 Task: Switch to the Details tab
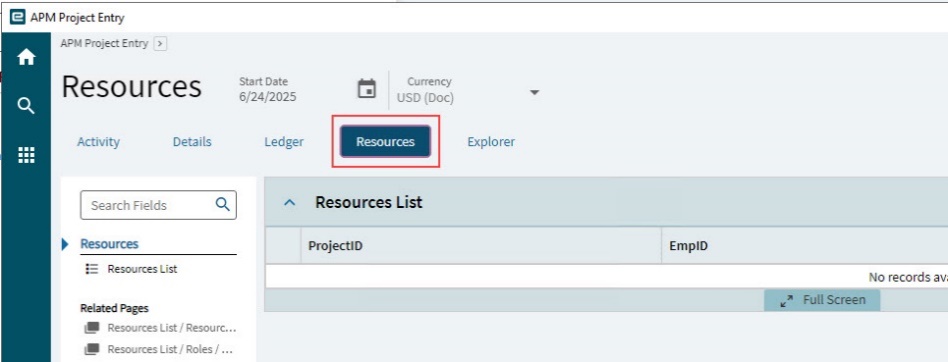192,142
